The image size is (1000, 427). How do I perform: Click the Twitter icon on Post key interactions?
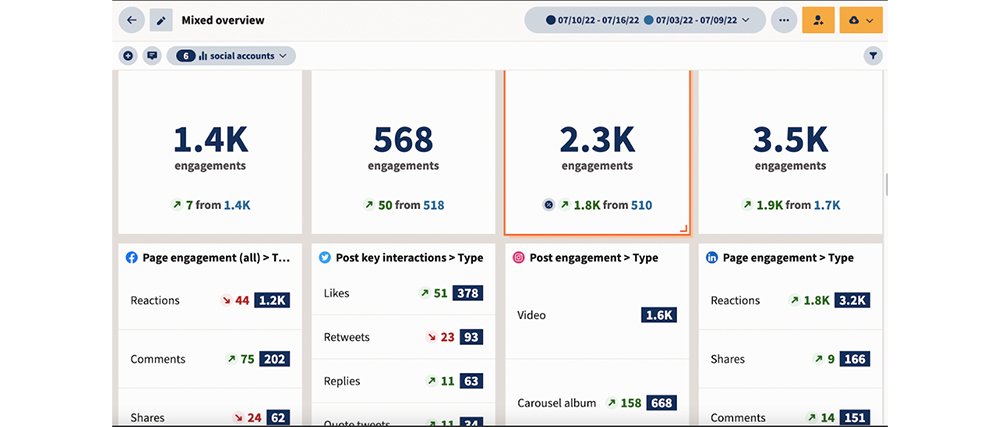[x=325, y=258]
